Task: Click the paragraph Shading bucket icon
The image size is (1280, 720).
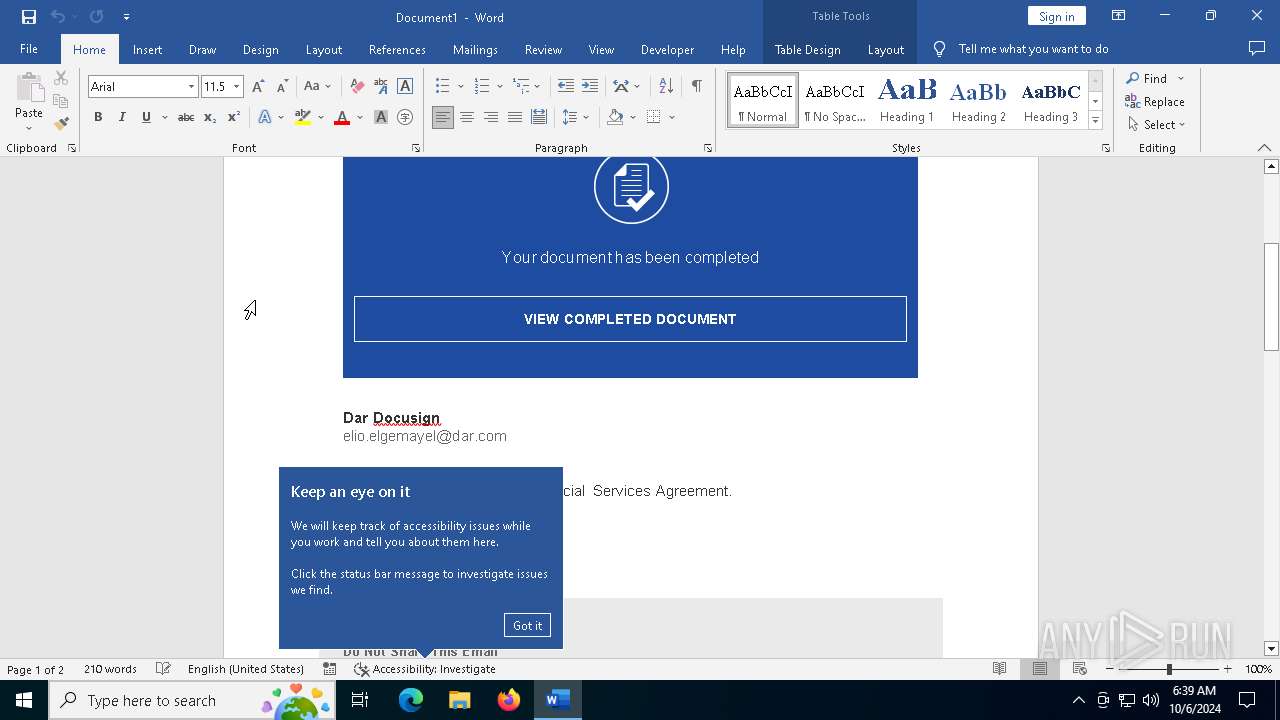Action: pos(616,117)
